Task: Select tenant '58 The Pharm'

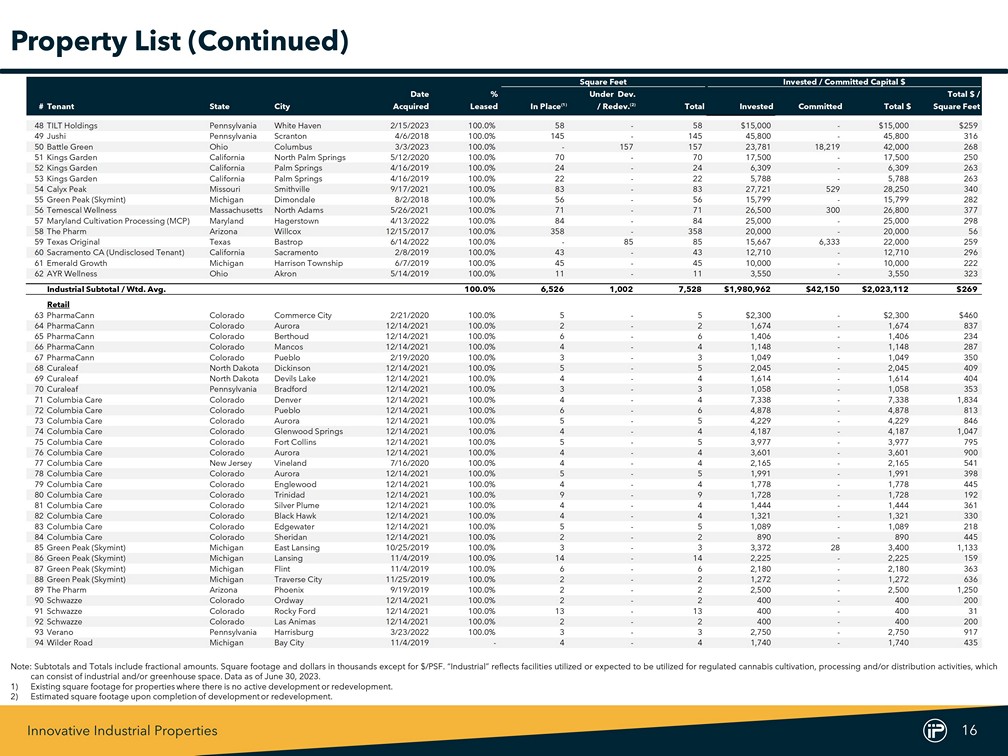Action: pyautogui.click(x=60, y=231)
